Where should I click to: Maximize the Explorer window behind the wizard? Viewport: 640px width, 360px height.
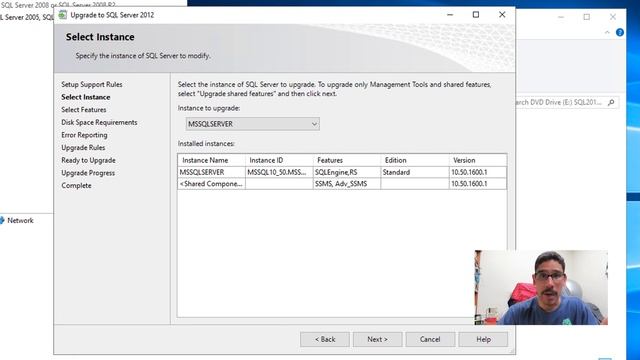pos(587,17)
